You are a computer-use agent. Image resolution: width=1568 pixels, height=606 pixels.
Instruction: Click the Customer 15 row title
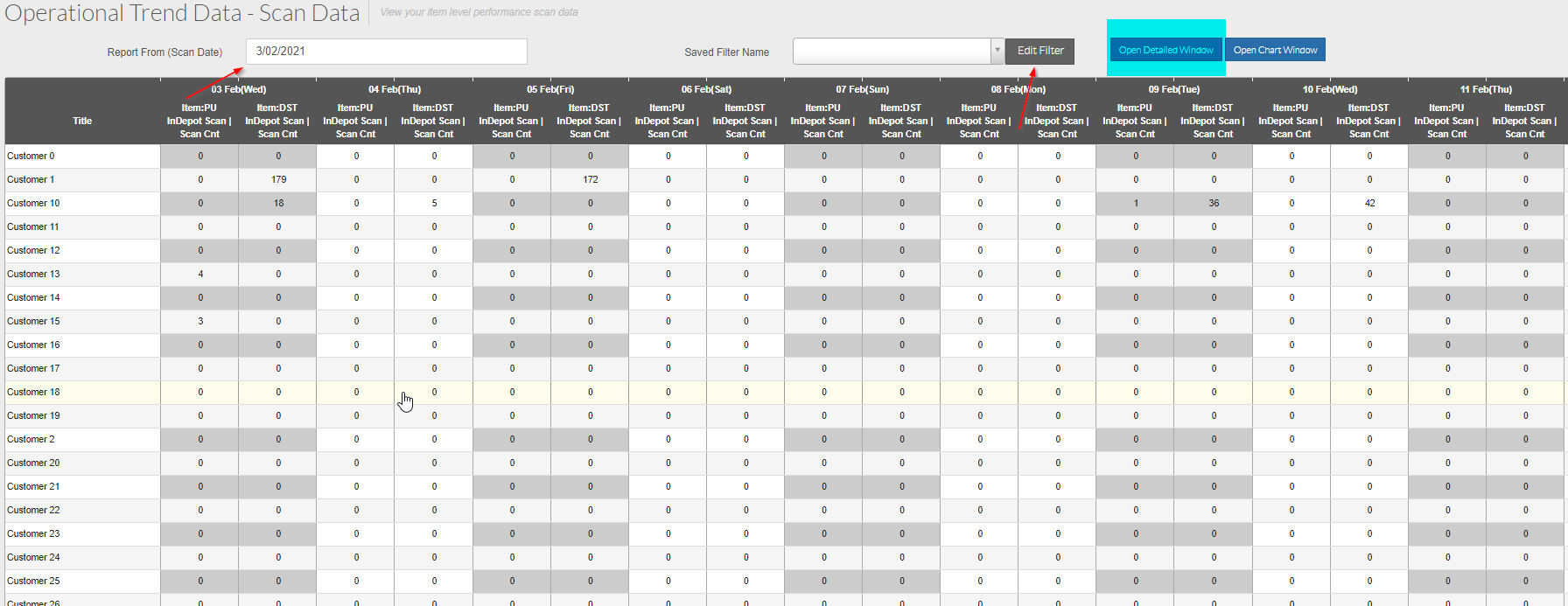(33, 322)
